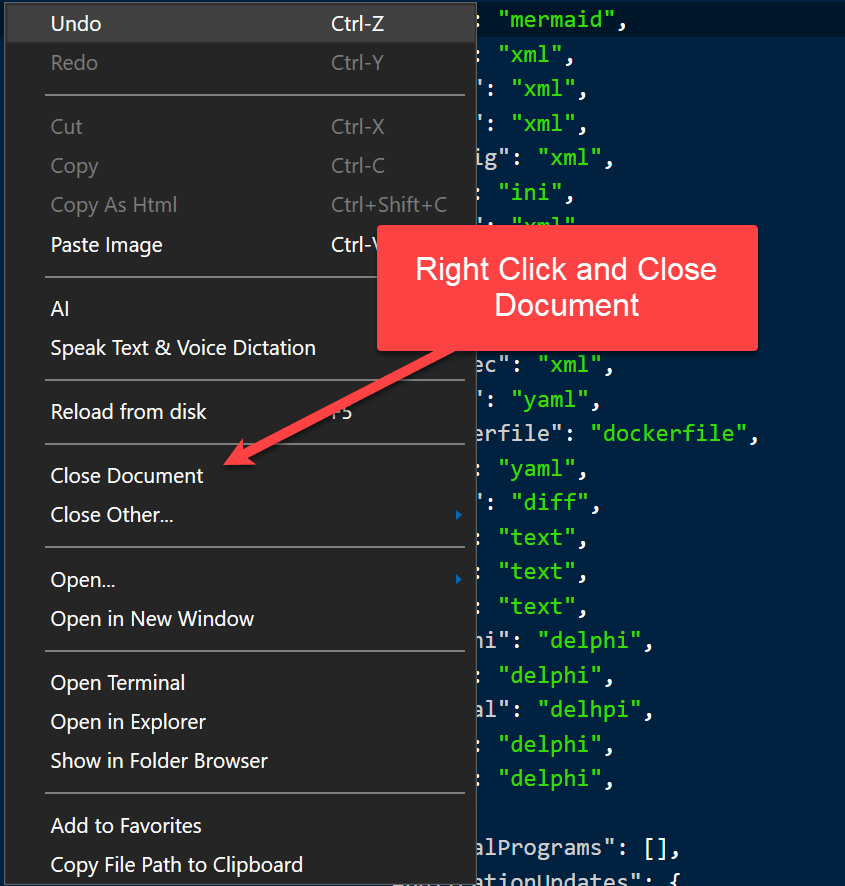Choose Add to Favorites

pos(240,826)
